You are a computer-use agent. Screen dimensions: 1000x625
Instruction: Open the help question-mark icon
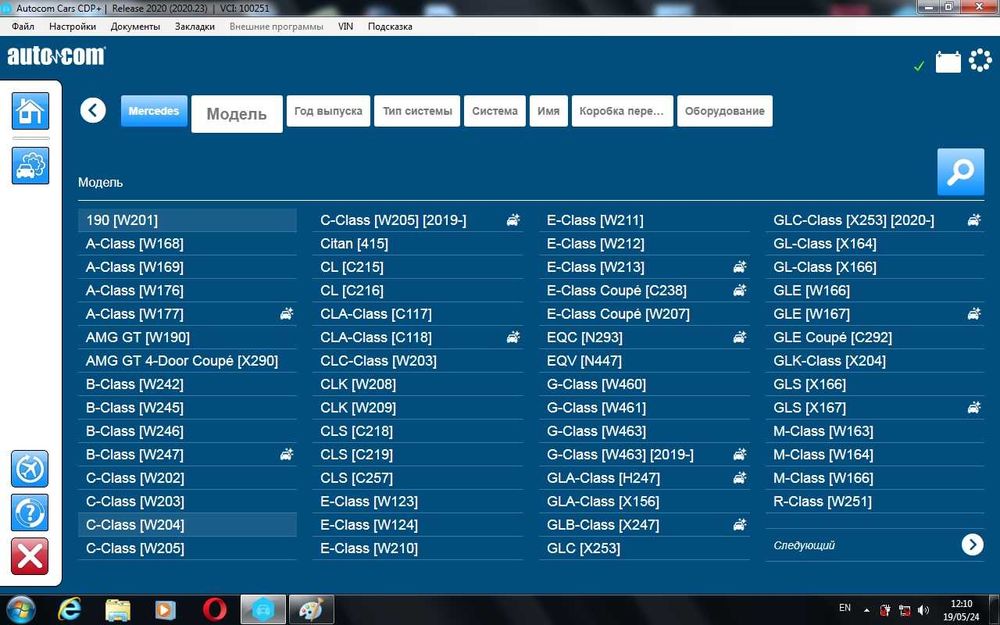pos(29,512)
